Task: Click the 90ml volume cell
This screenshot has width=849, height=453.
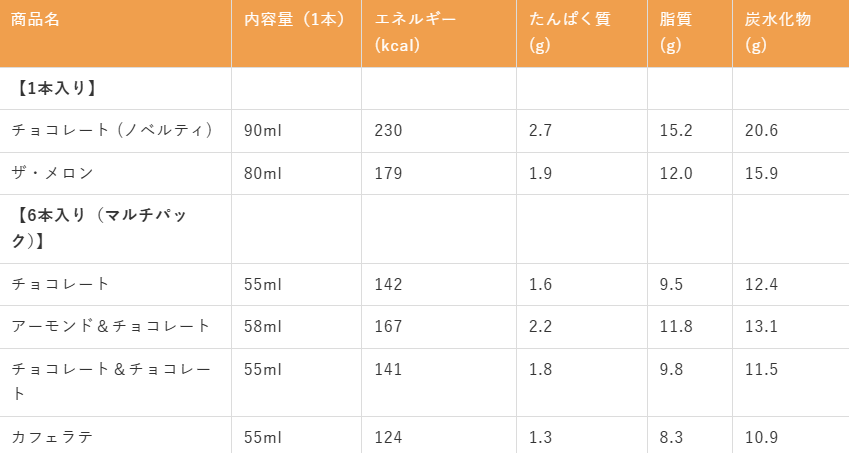Action: click(263, 130)
